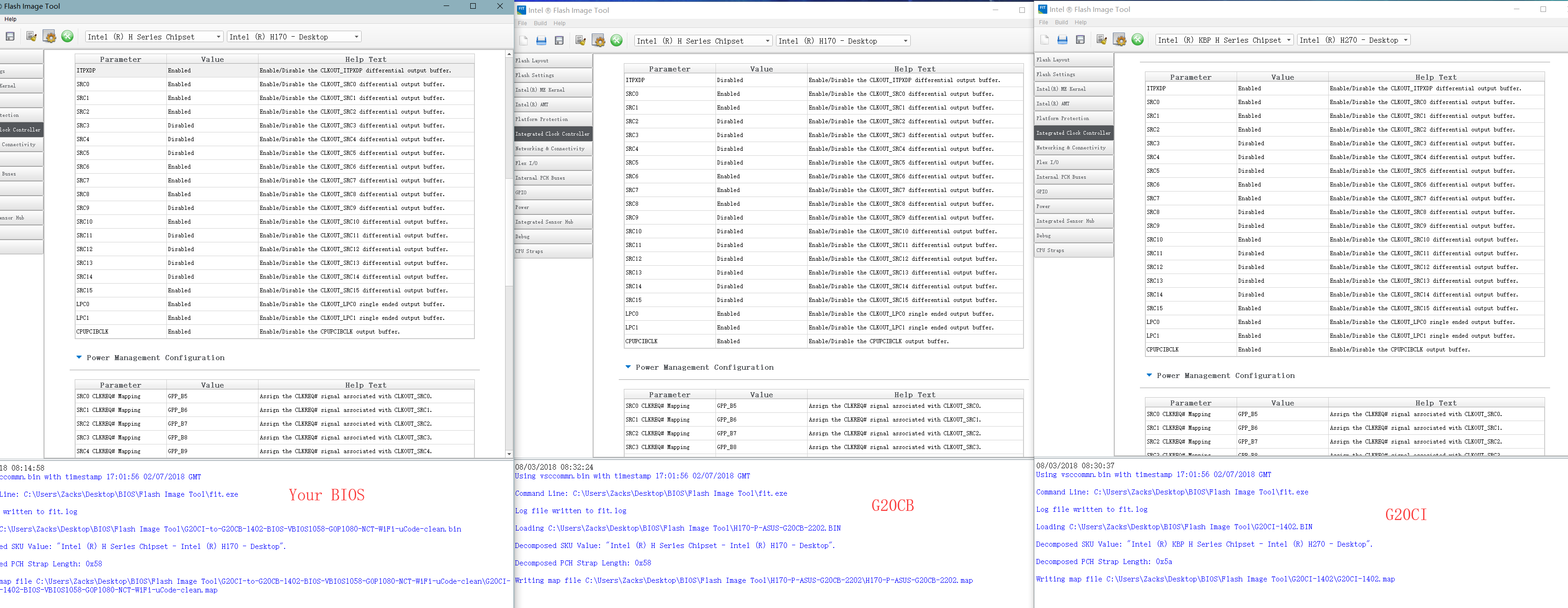Click the Open file icon in the middle window
The height and width of the screenshot is (608, 1568).
coord(541,41)
